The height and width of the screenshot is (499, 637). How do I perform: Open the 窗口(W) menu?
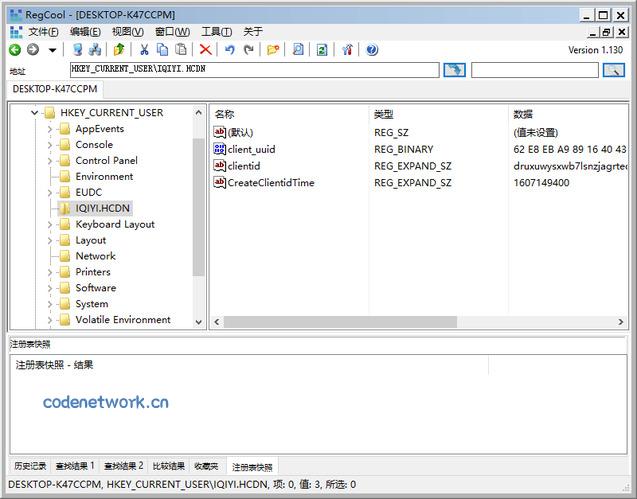click(172, 32)
